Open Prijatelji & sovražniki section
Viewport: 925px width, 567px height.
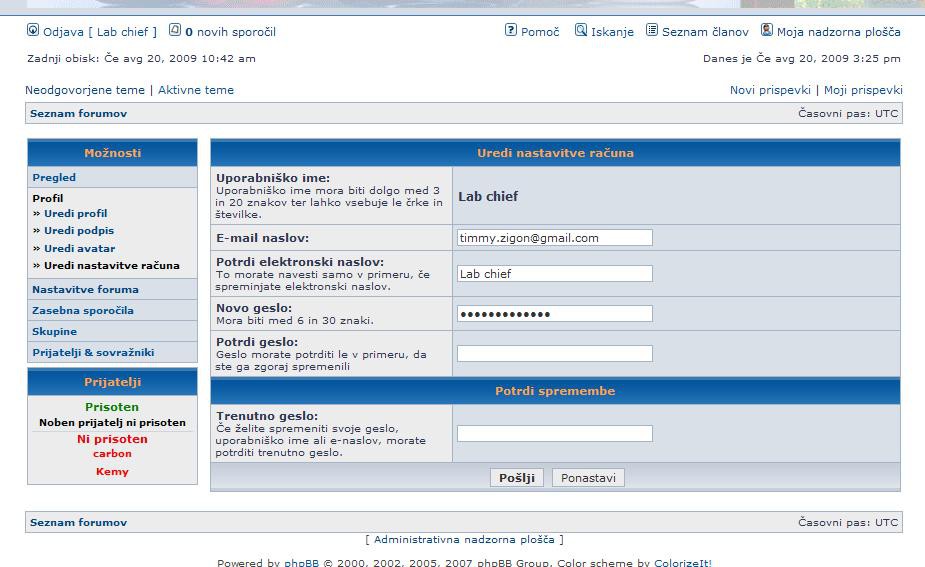coord(93,352)
